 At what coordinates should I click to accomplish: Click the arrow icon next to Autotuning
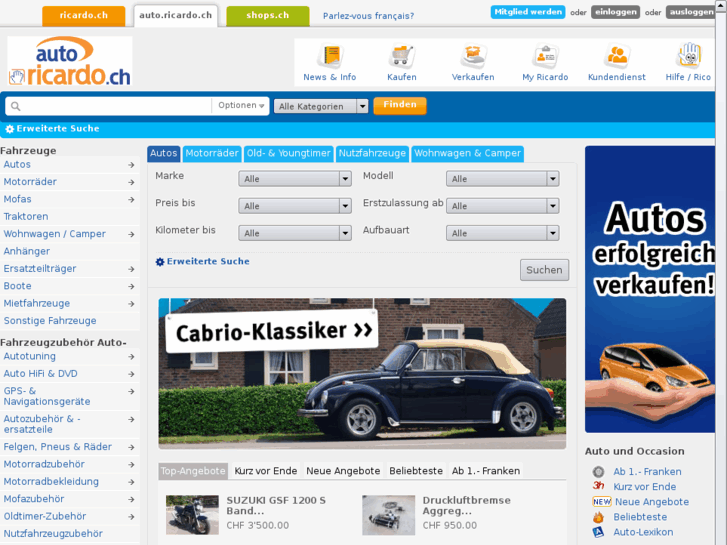click(131, 357)
